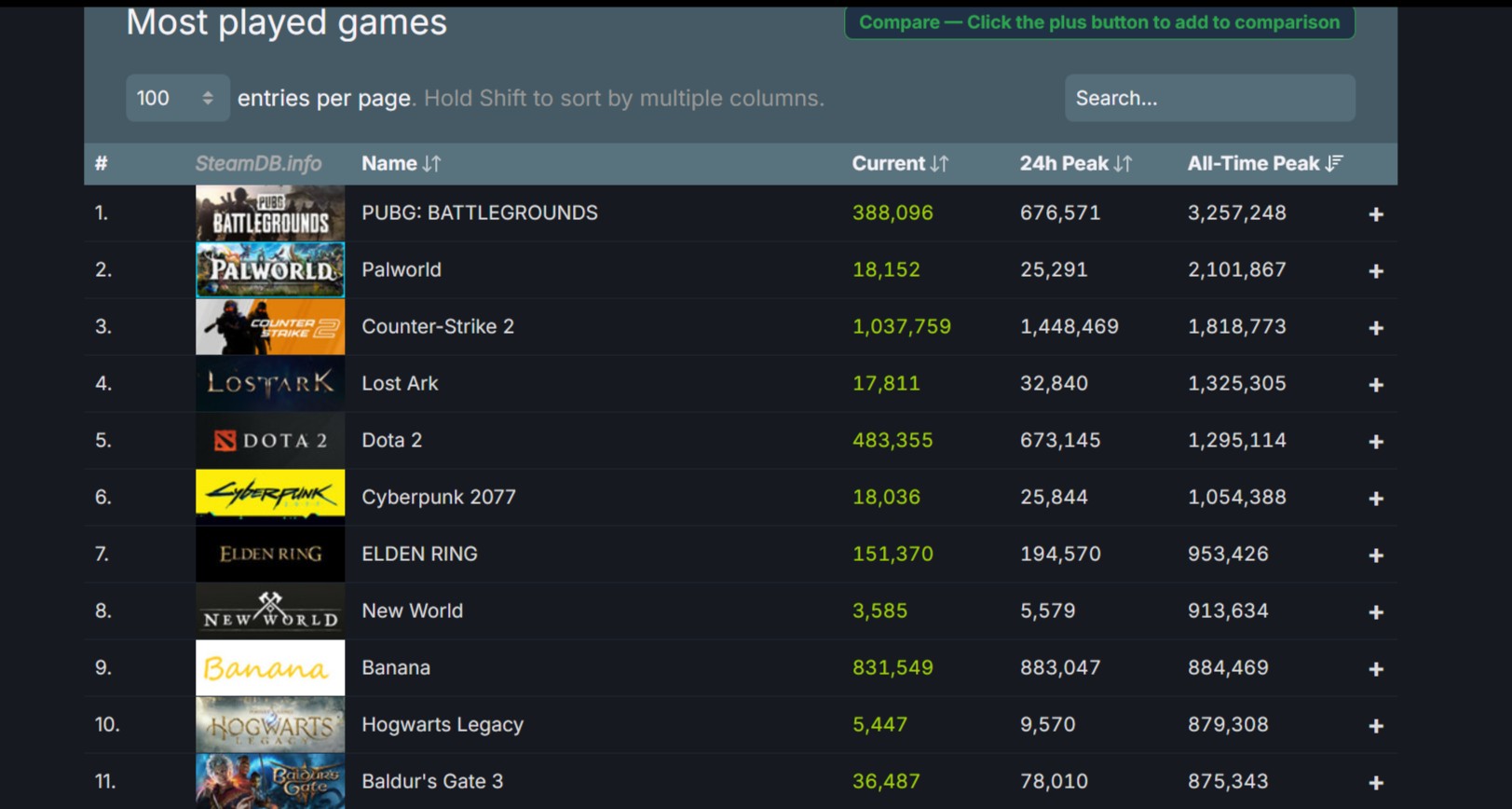Viewport: 1512px width, 809px height.
Task: Add Cyberpunk 2077 to comparison plus icon
Action: click(x=1375, y=499)
